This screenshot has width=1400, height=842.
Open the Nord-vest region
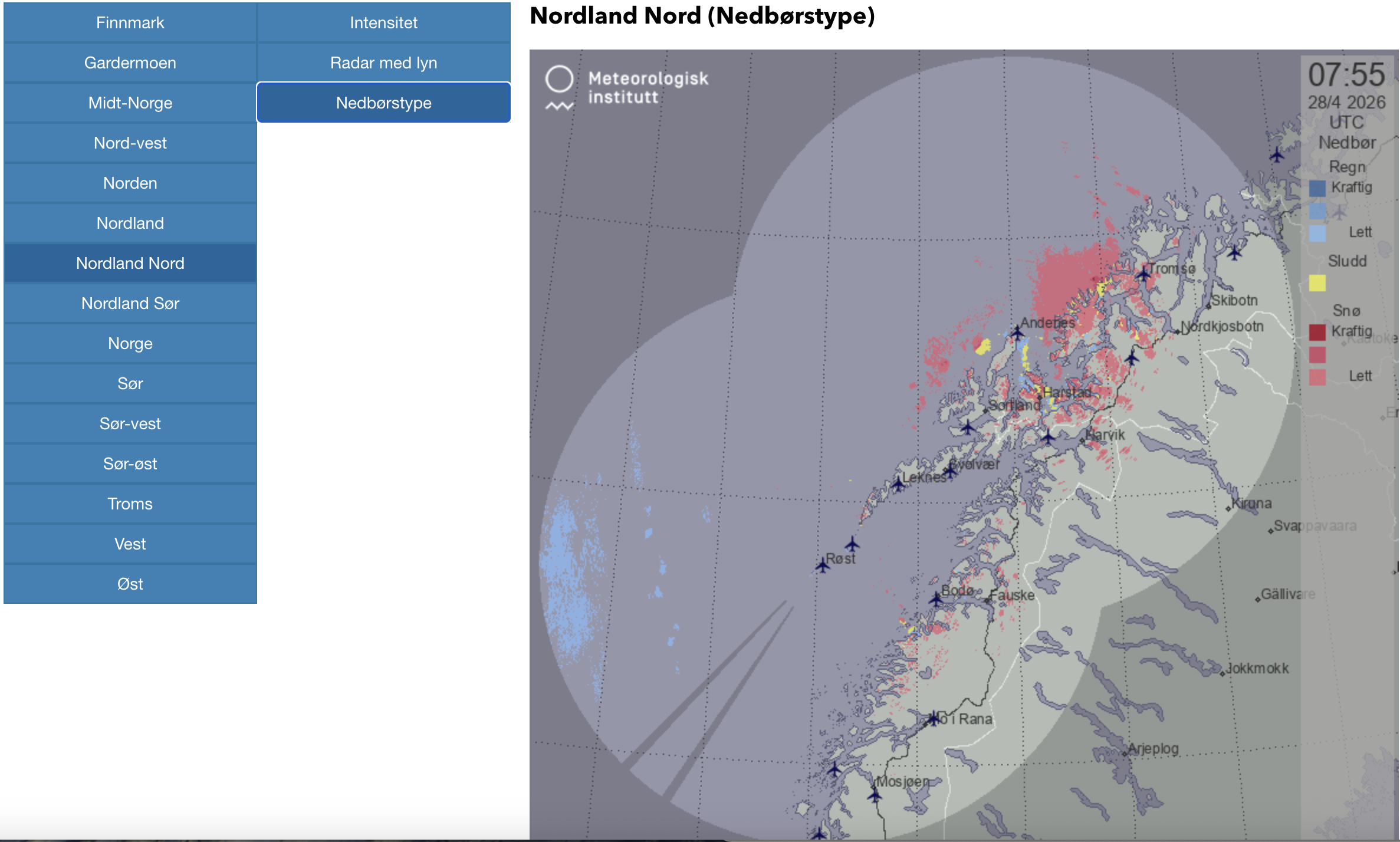point(130,143)
